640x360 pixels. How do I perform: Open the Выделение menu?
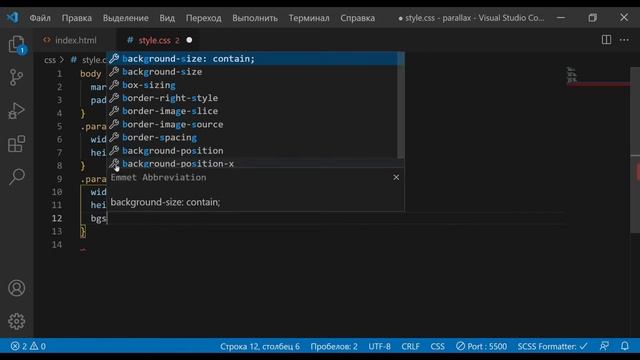tap(126, 18)
